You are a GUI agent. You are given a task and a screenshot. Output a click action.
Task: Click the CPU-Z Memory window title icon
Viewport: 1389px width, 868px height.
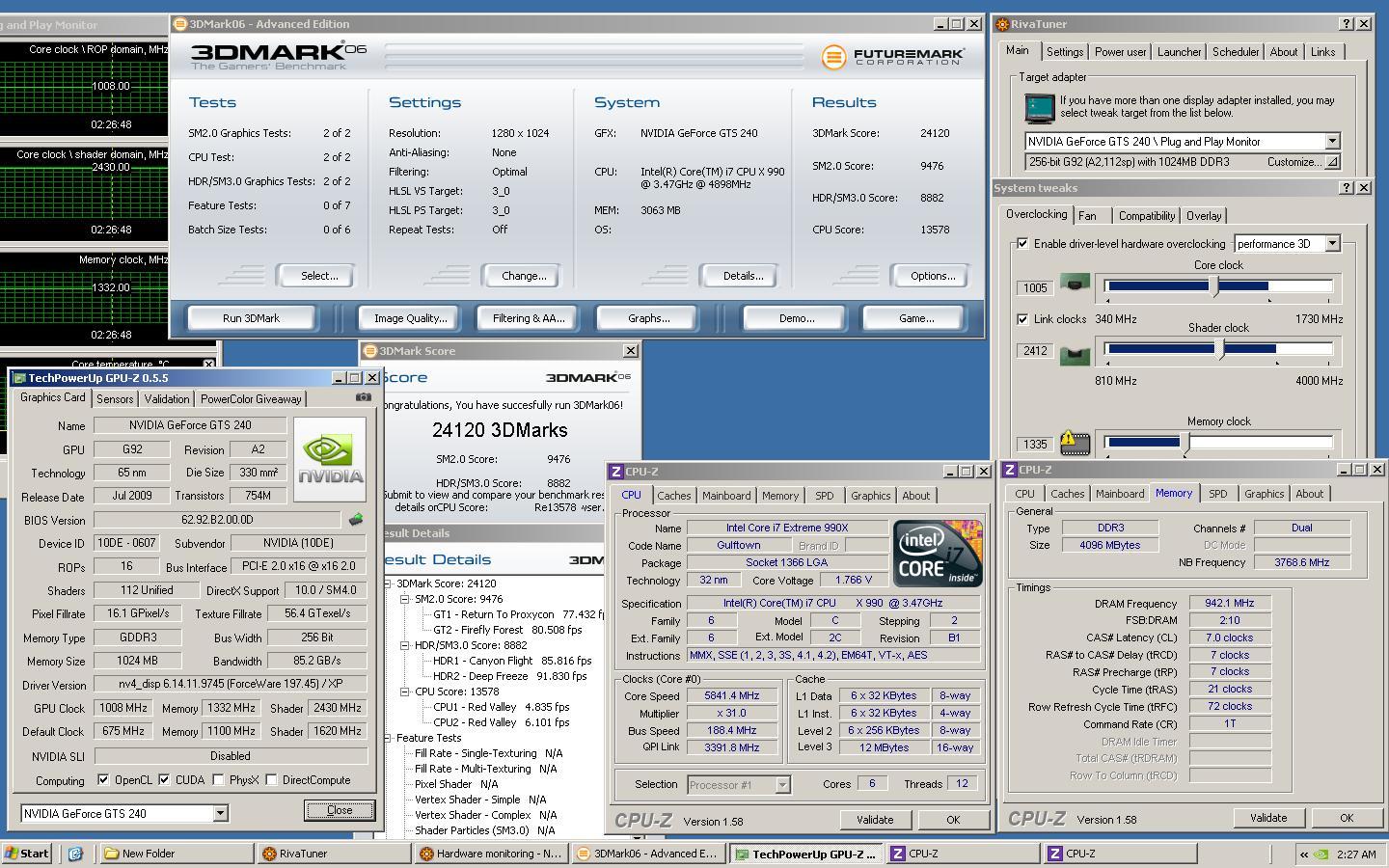click(x=1009, y=470)
